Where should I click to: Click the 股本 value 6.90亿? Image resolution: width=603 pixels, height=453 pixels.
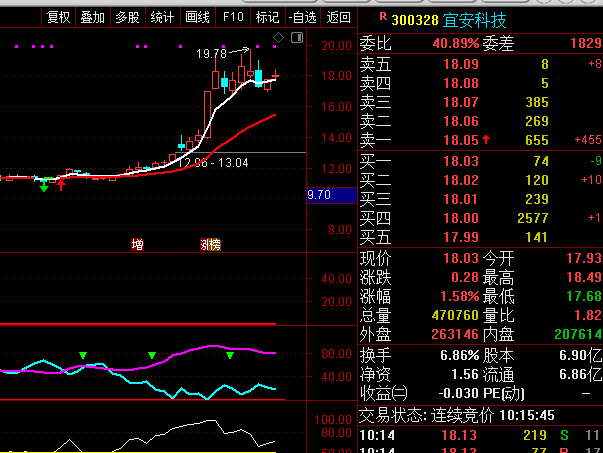[x=580, y=355]
